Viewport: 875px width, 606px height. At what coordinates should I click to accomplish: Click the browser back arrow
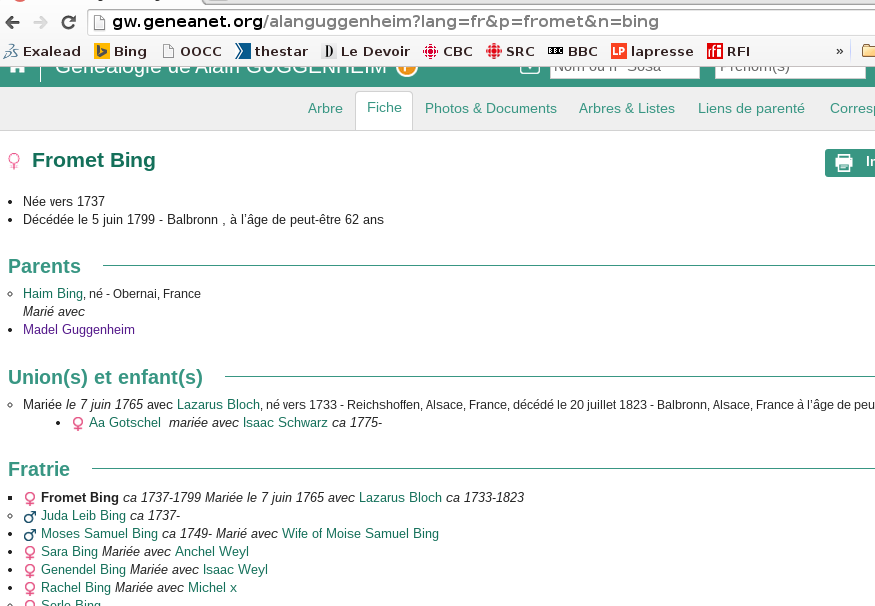point(13,22)
